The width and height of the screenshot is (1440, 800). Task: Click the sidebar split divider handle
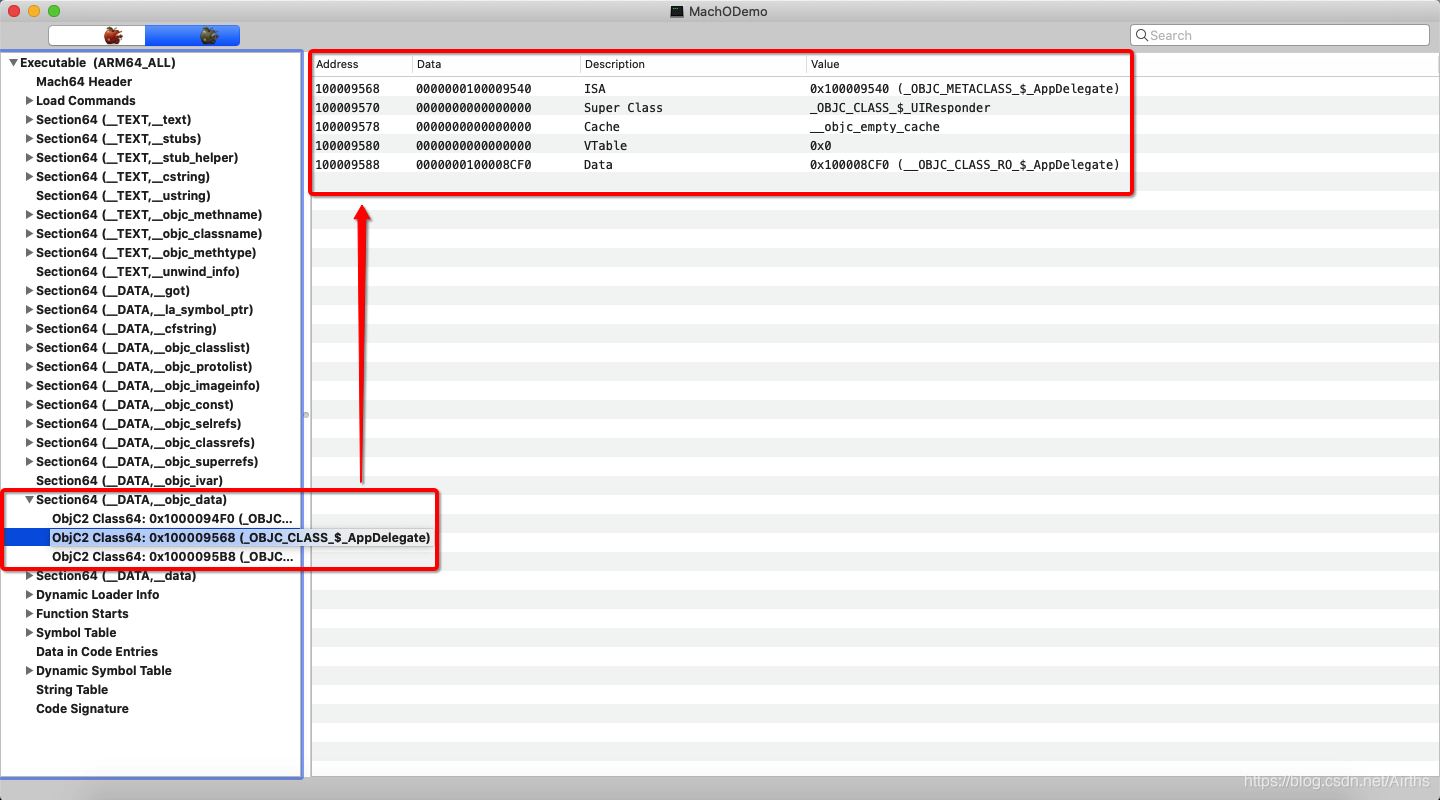(306, 414)
